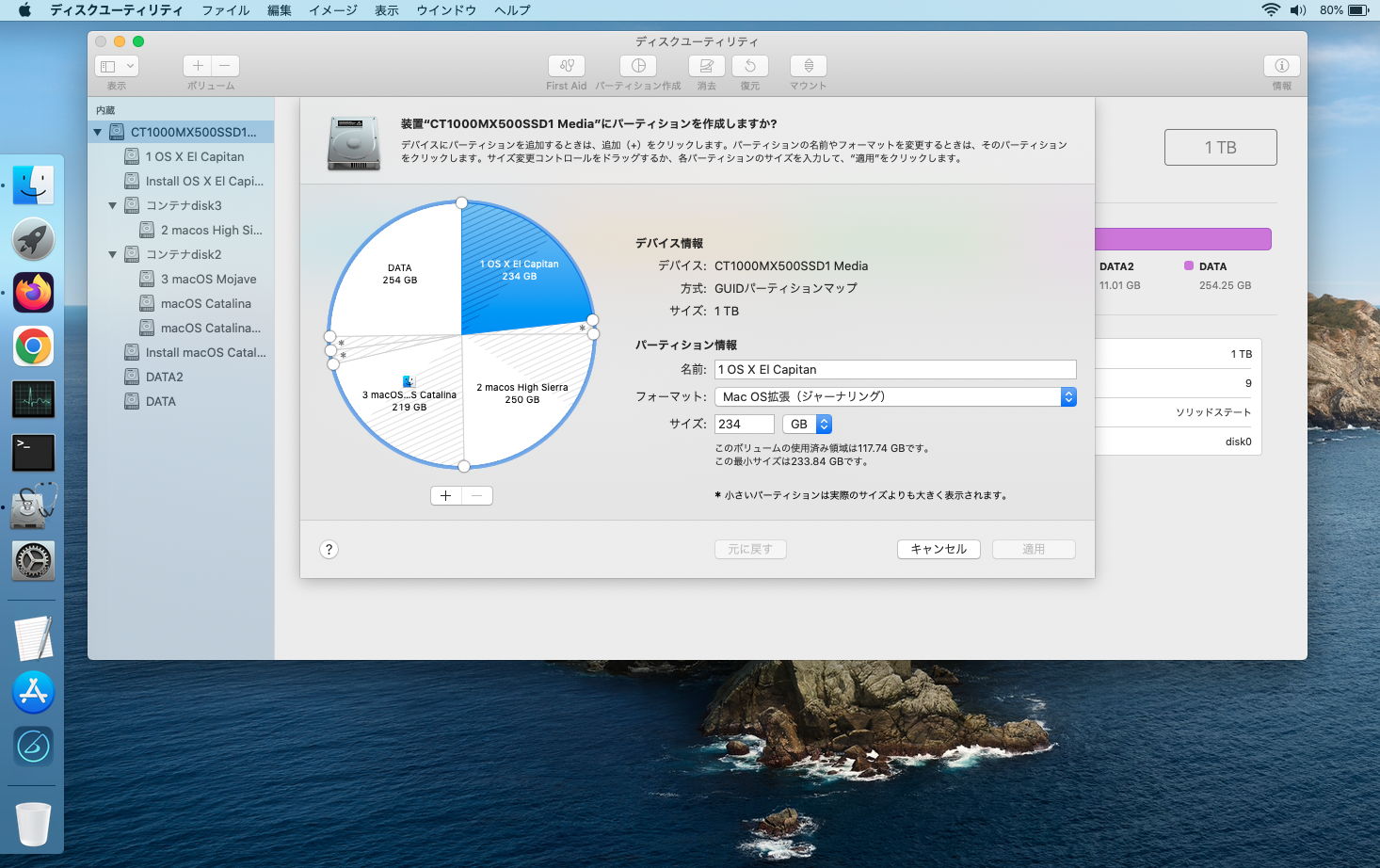Open the ウインドウ menu
Image resolution: width=1380 pixels, height=868 pixels.
[x=446, y=10]
